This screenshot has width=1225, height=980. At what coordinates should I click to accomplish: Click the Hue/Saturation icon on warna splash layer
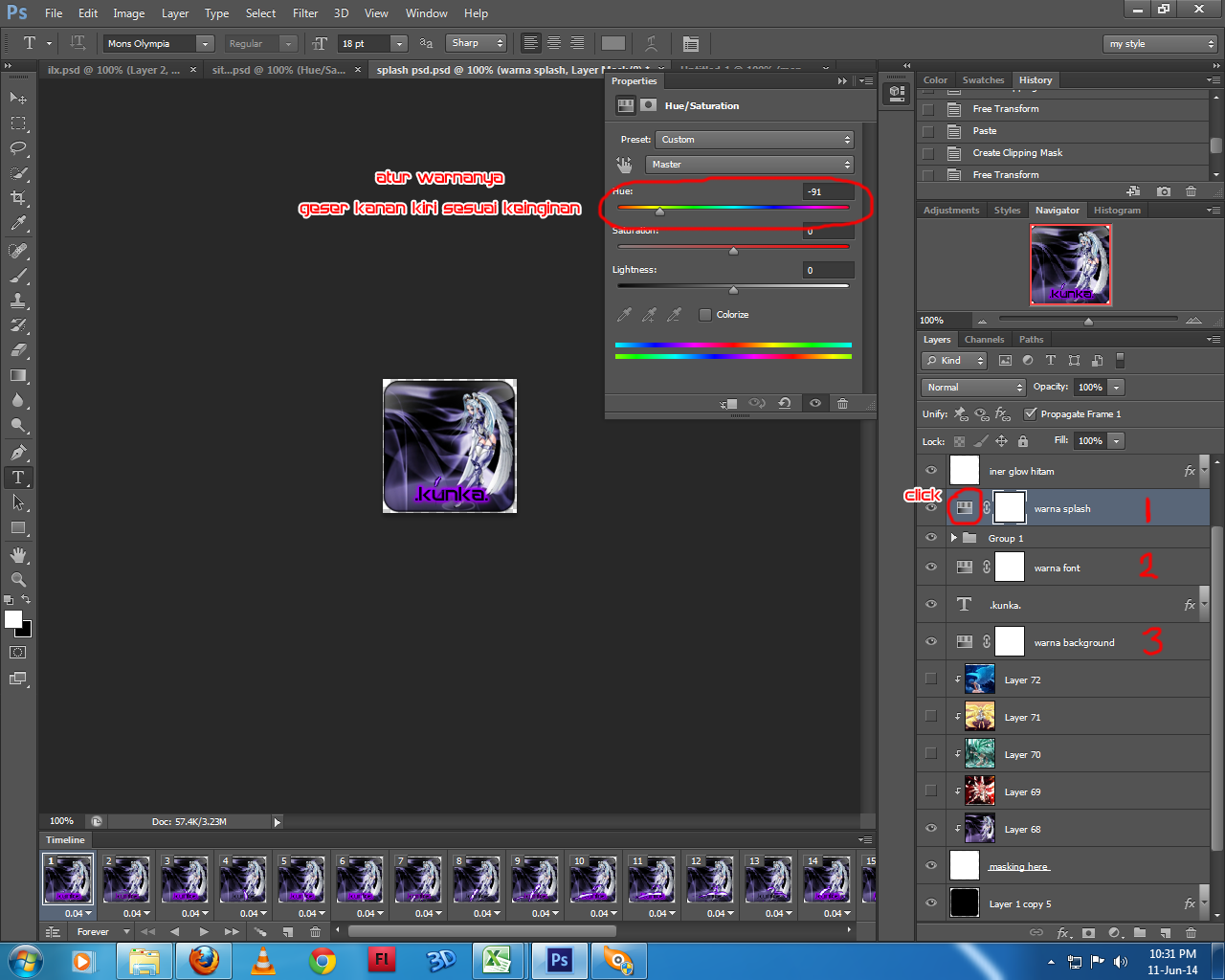pos(965,508)
